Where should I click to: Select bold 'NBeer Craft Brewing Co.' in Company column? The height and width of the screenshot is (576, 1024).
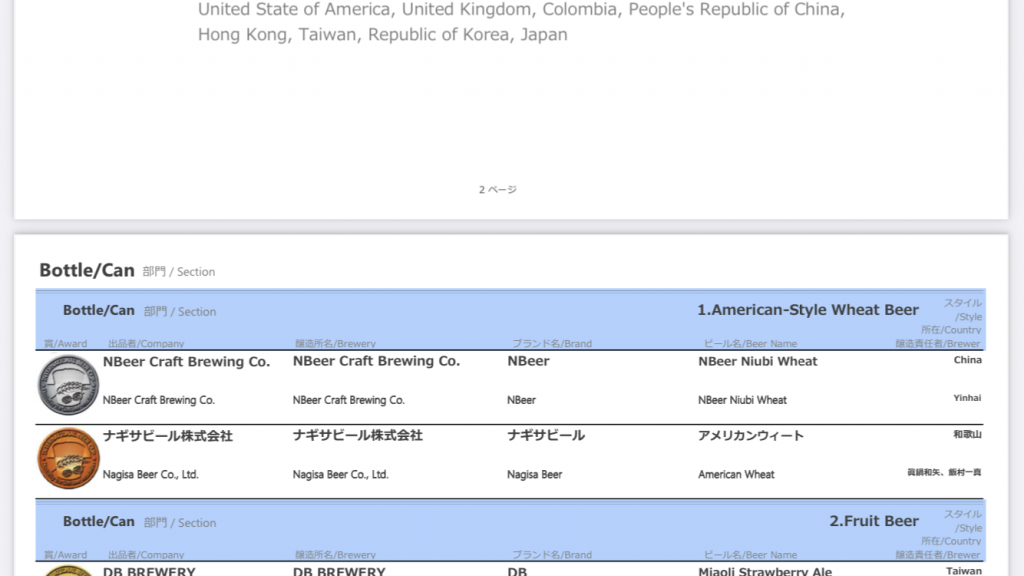(x=186, y=361)
